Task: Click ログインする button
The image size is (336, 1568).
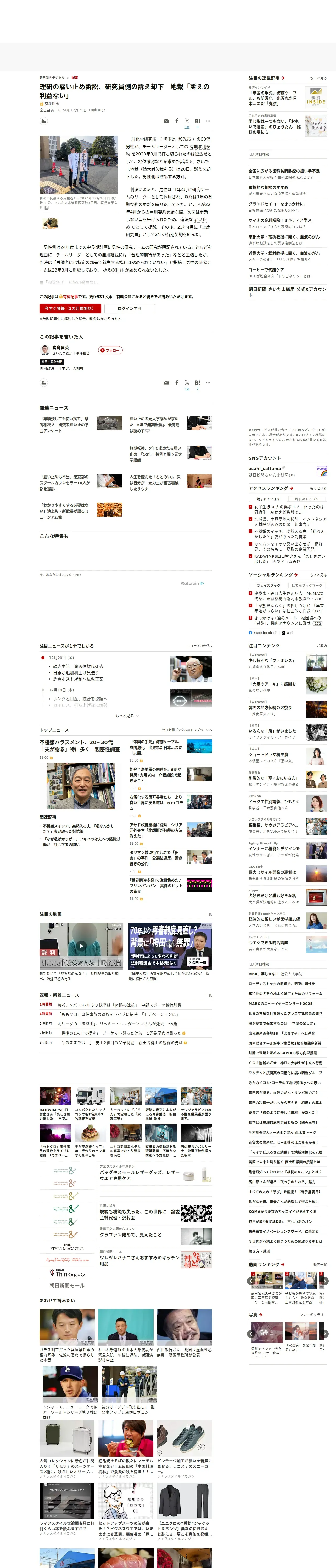Action: 129,309
